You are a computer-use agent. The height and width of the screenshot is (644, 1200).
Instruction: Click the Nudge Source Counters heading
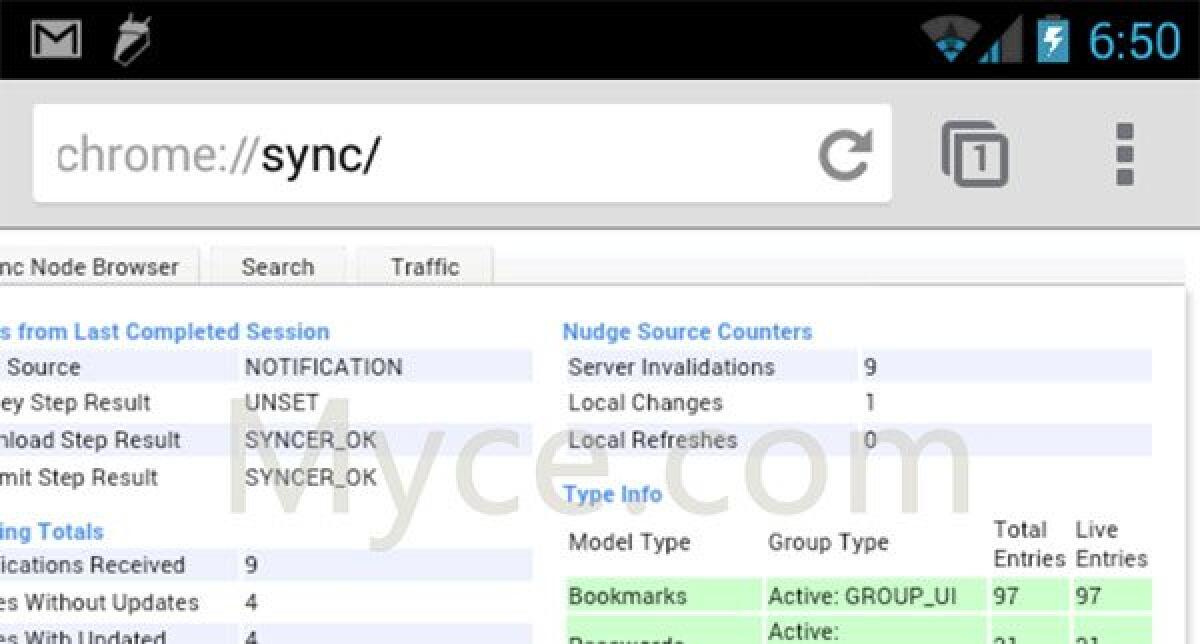[x=687, y=332]
